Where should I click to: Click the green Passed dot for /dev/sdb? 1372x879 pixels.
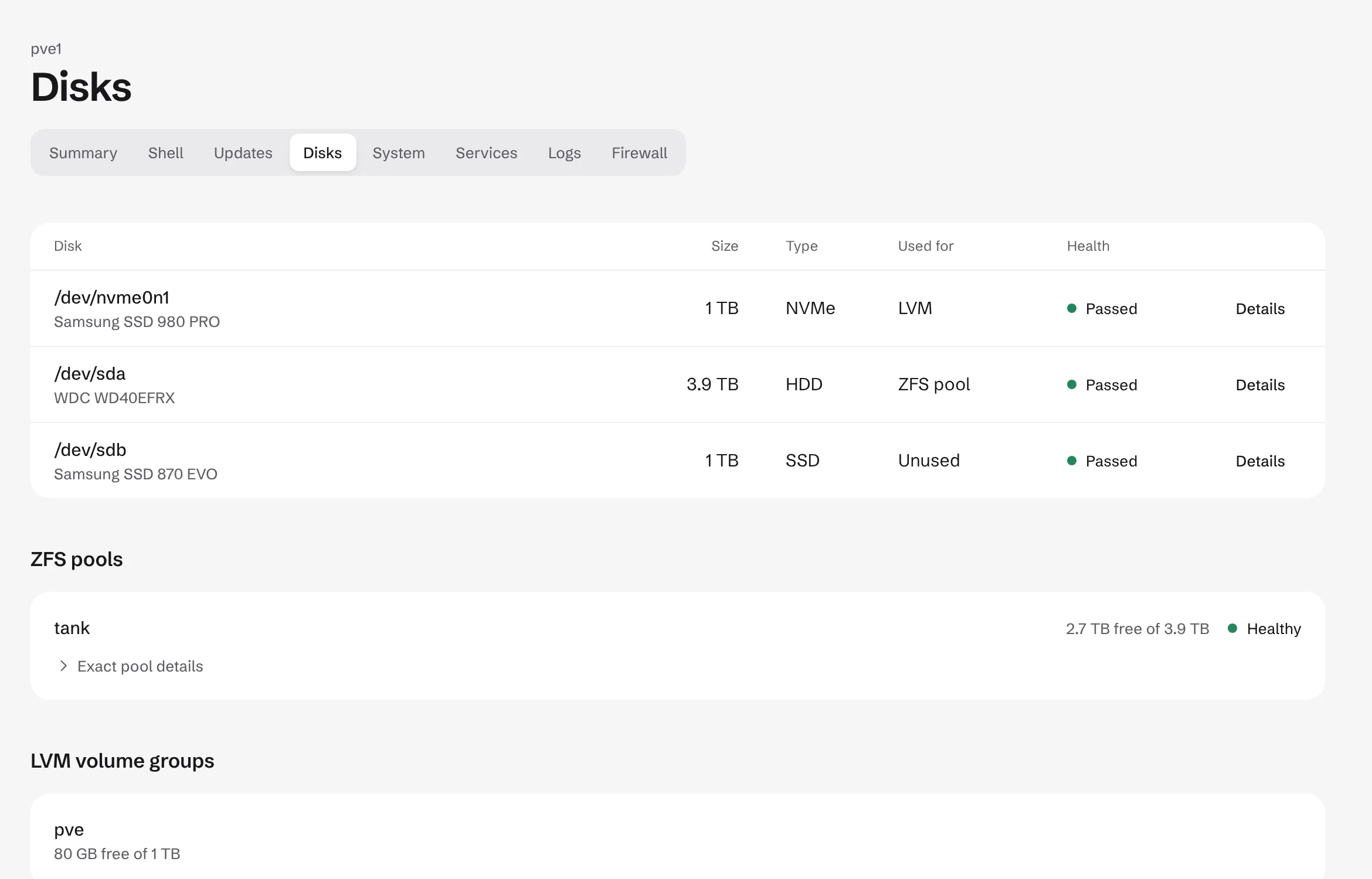pos(1072,461)
